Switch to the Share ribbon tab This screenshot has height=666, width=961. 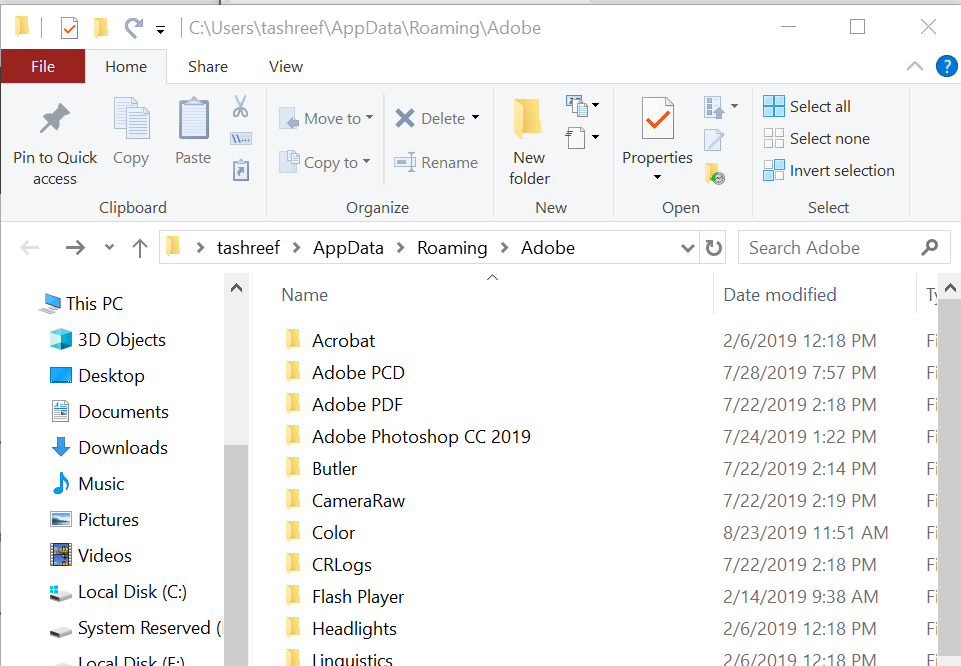[x=208, y=66]
